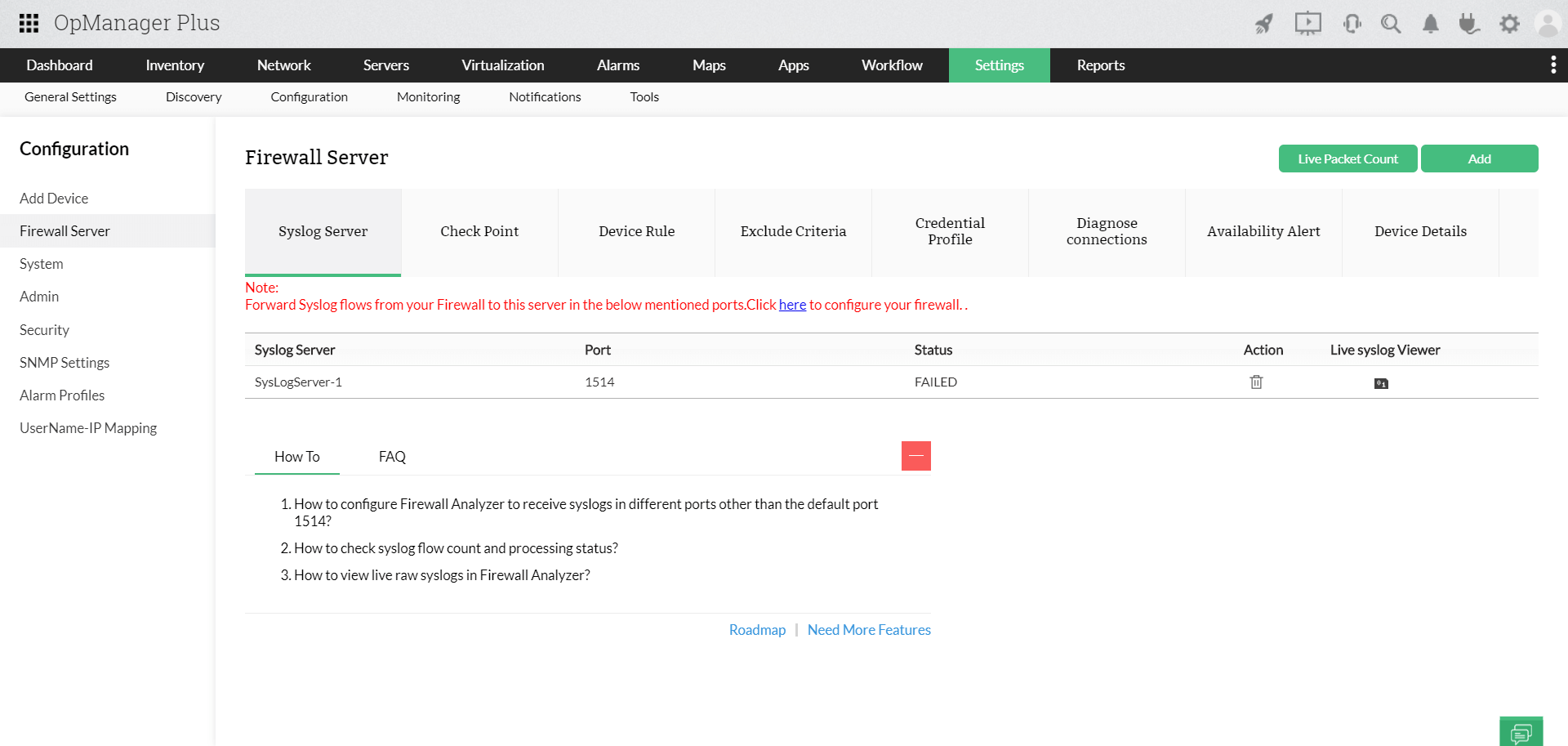Open the Roadmap link

pos(756,629)
